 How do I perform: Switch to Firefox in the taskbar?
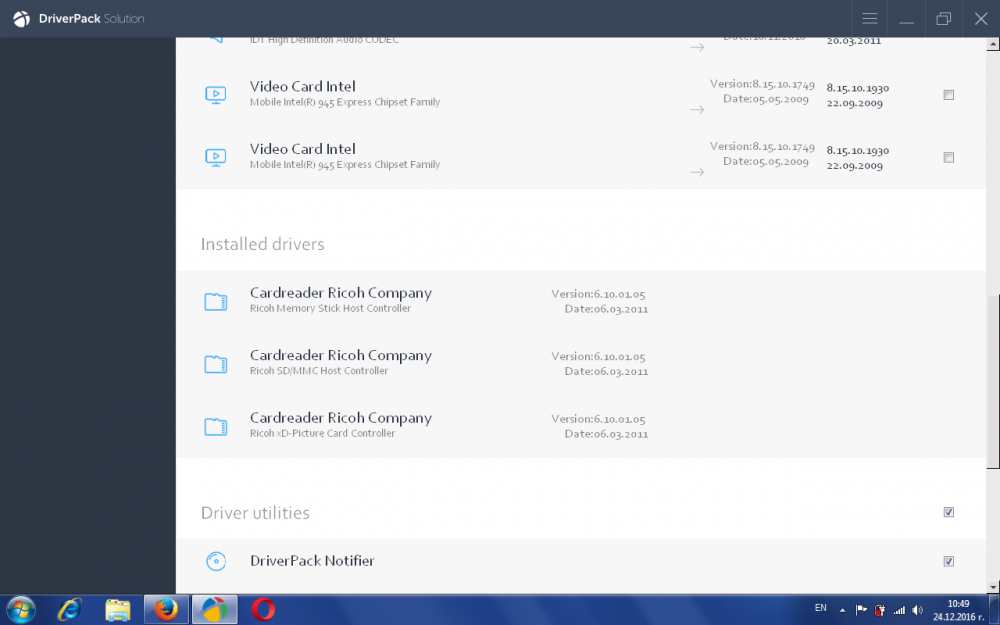(166, 610)
